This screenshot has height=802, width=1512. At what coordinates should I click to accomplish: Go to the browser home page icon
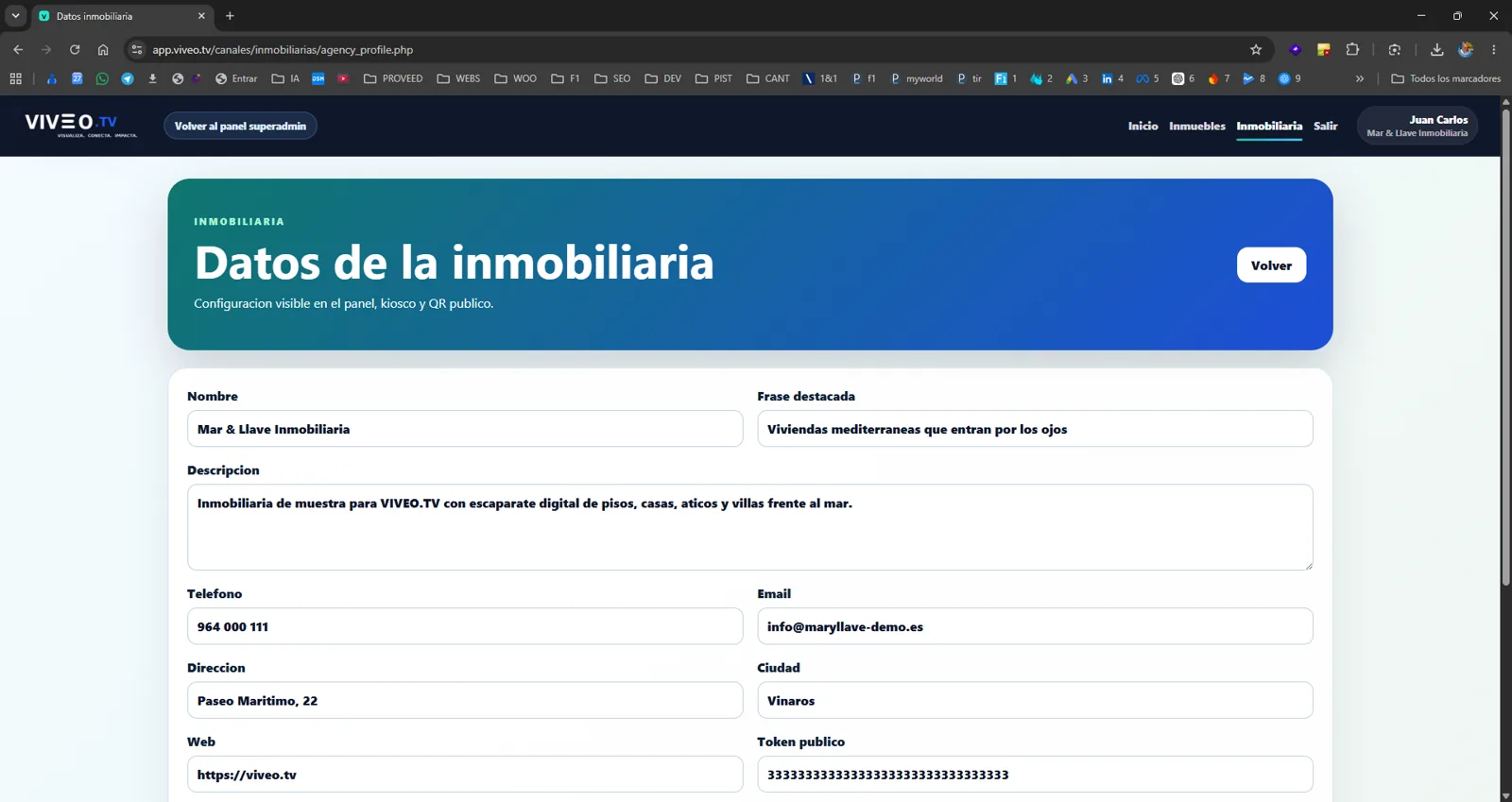click(103, 50)
